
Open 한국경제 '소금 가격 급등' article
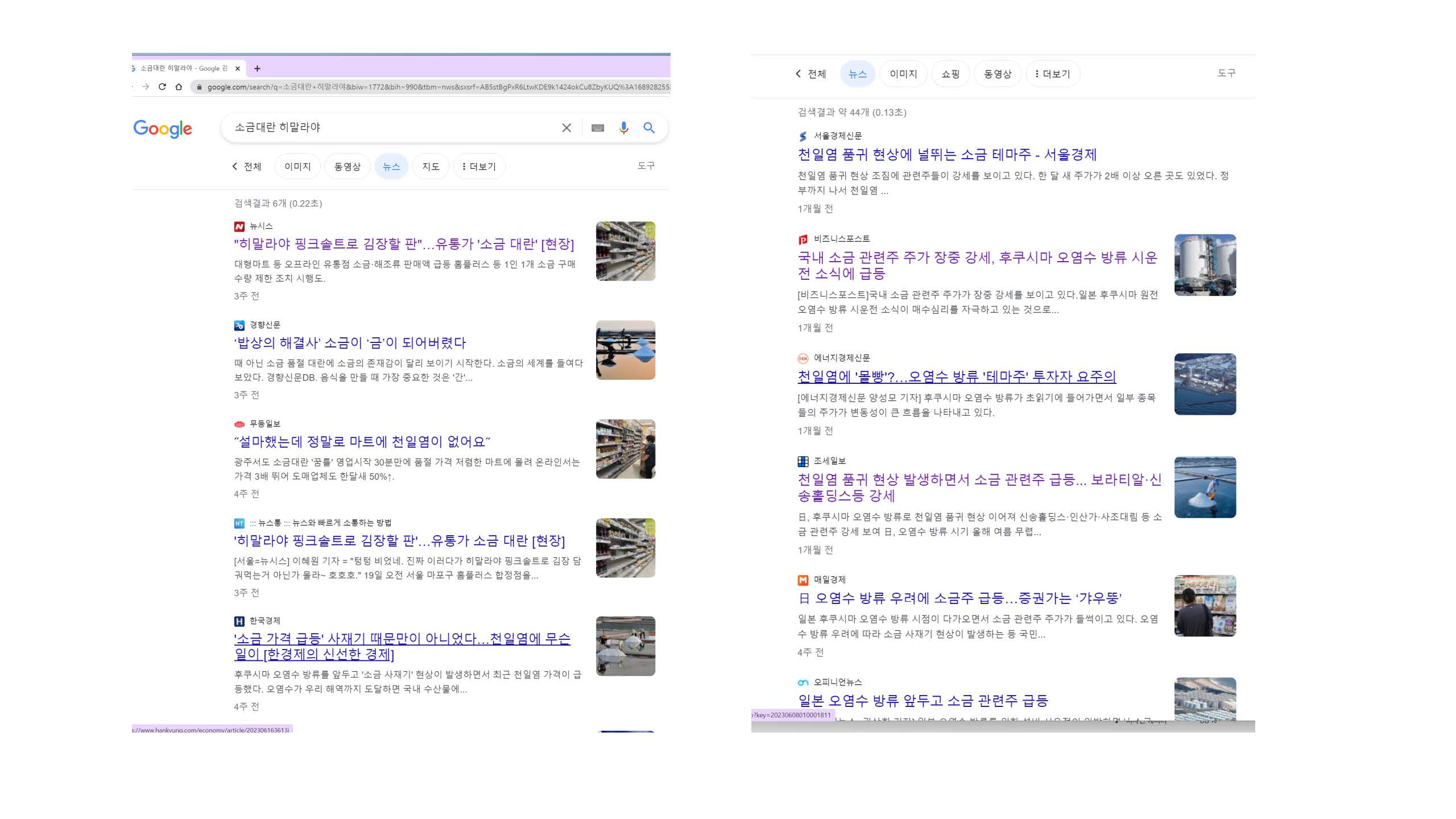click(x=402, y=647)
